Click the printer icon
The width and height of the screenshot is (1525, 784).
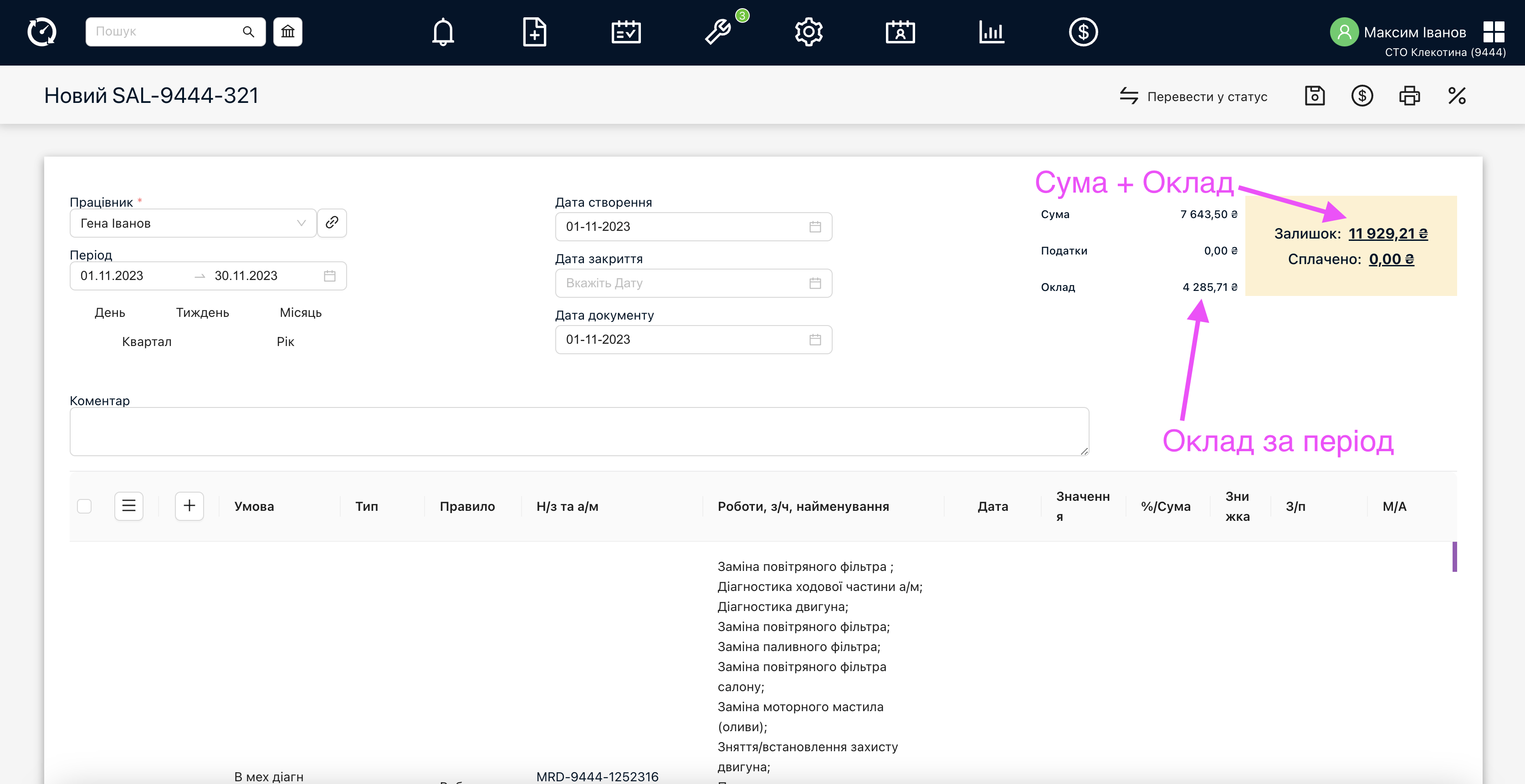(x=1409, y=96)
